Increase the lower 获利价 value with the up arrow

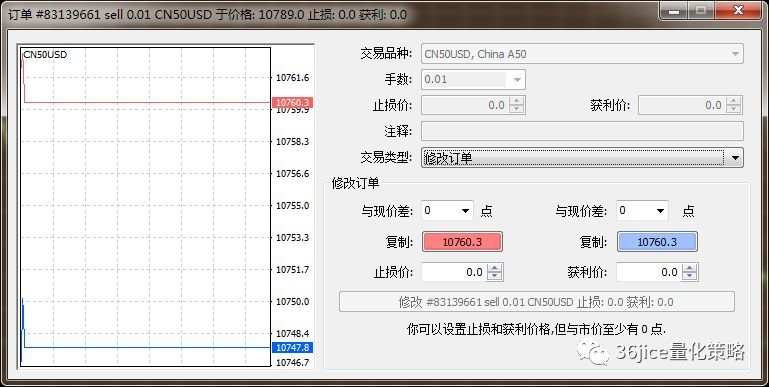(x=690, y=268)
